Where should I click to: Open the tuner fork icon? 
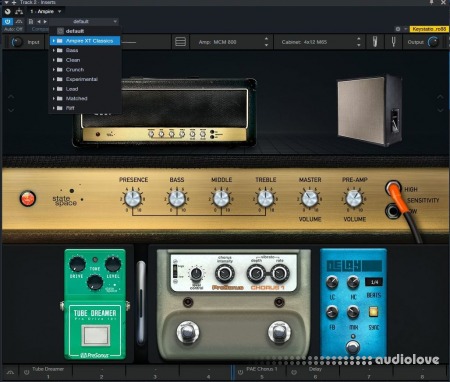[393, 42]
